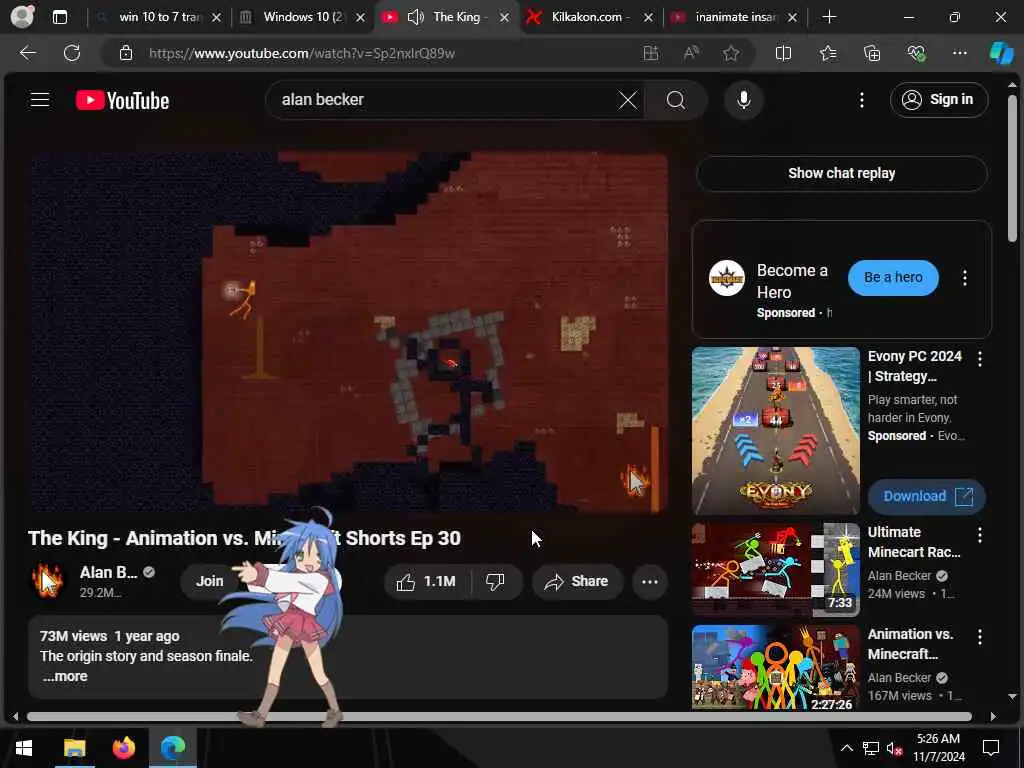Open the muted volume tray icon
Image resolution: width=1024 pixels, height=768 pixels.
tap(894, 748)
